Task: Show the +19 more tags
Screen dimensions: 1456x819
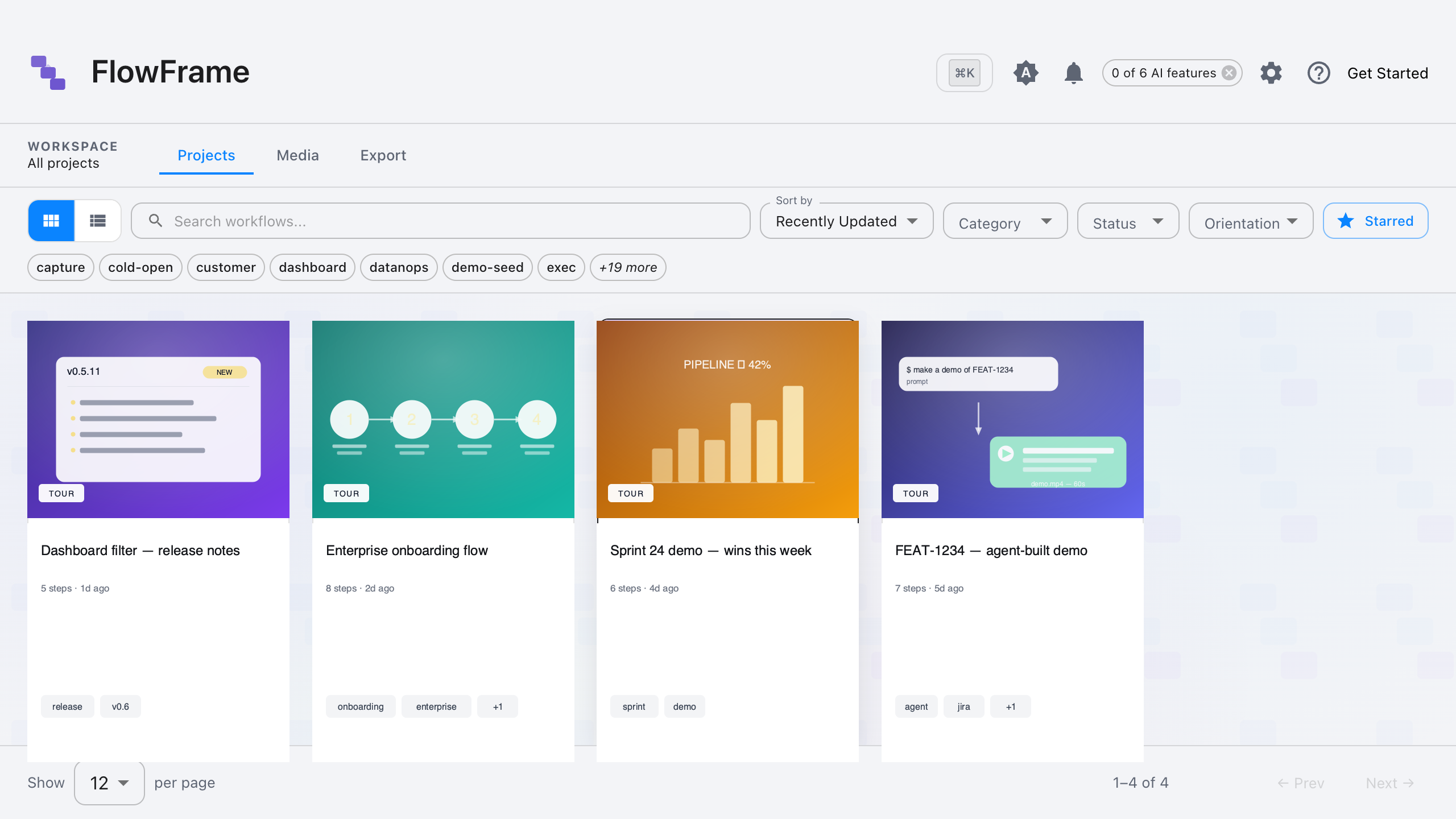Action: pos(628,267)
